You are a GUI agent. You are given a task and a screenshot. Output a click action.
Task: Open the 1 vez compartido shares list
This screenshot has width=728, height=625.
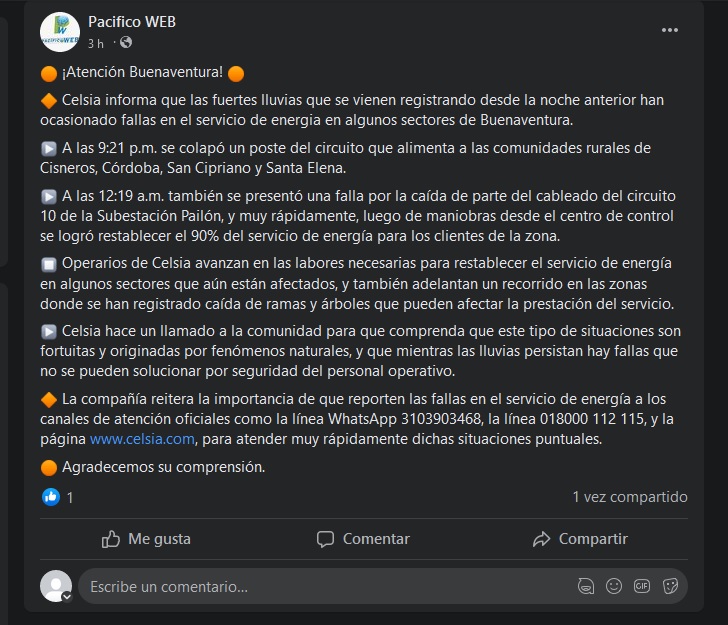630,497
